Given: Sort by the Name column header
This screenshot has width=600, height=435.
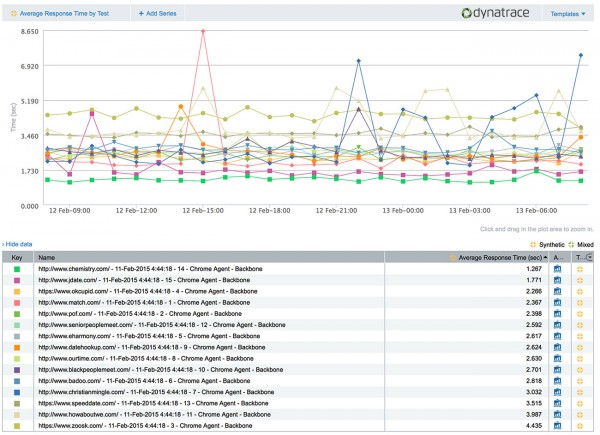Looking at the screenshot, I should click(209, 257).
